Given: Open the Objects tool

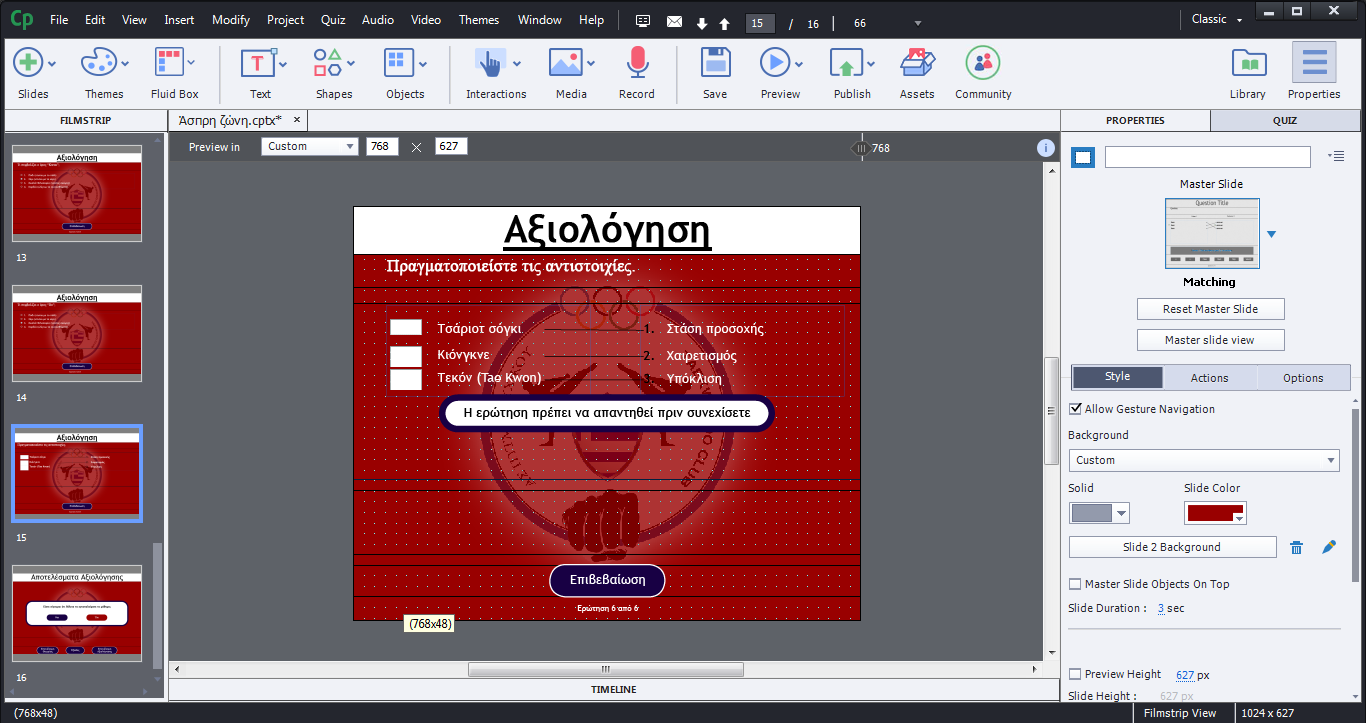Looking at the screenshot, I should 405,72.
